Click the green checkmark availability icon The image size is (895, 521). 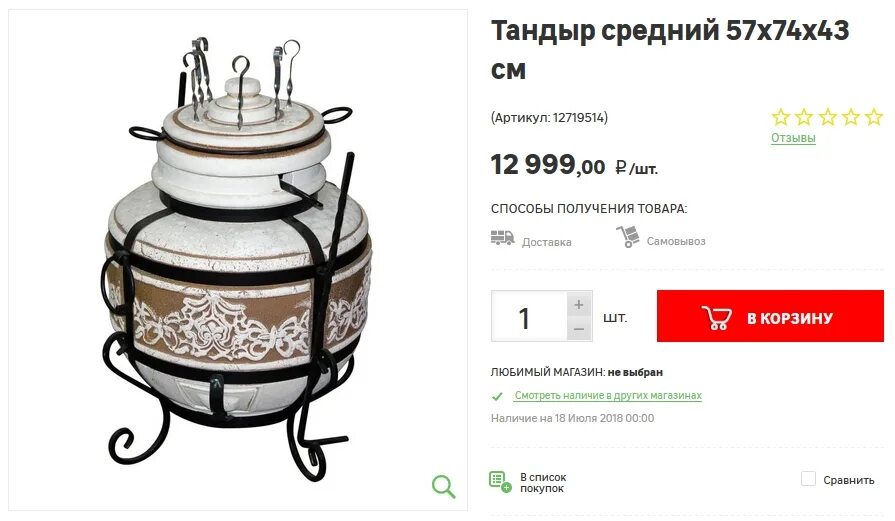point(498,395)
